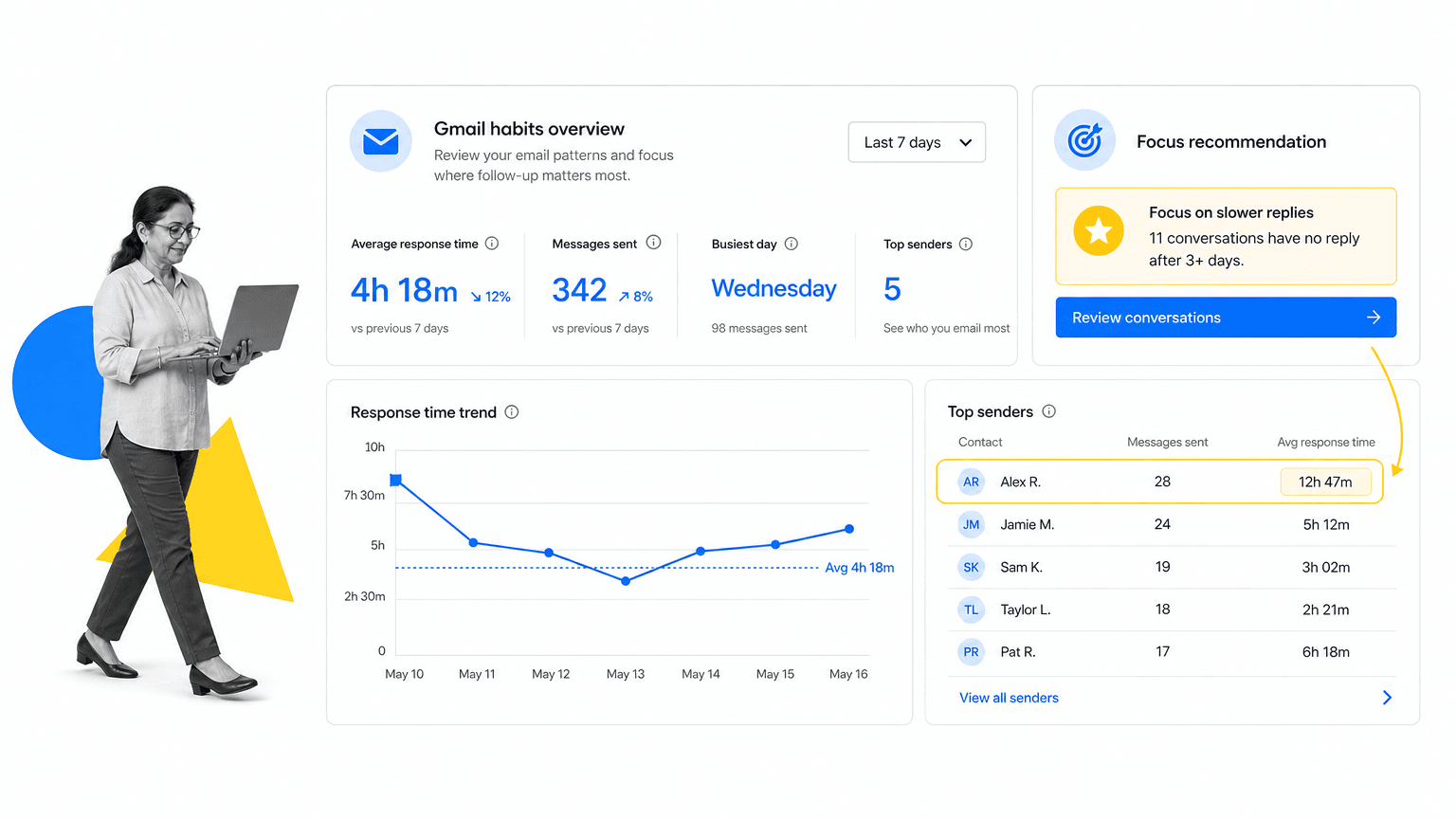The width and height of the screenshot is (1456, 819).
Task: Select the May 10 square data point
Action: (x=396, y=481)
